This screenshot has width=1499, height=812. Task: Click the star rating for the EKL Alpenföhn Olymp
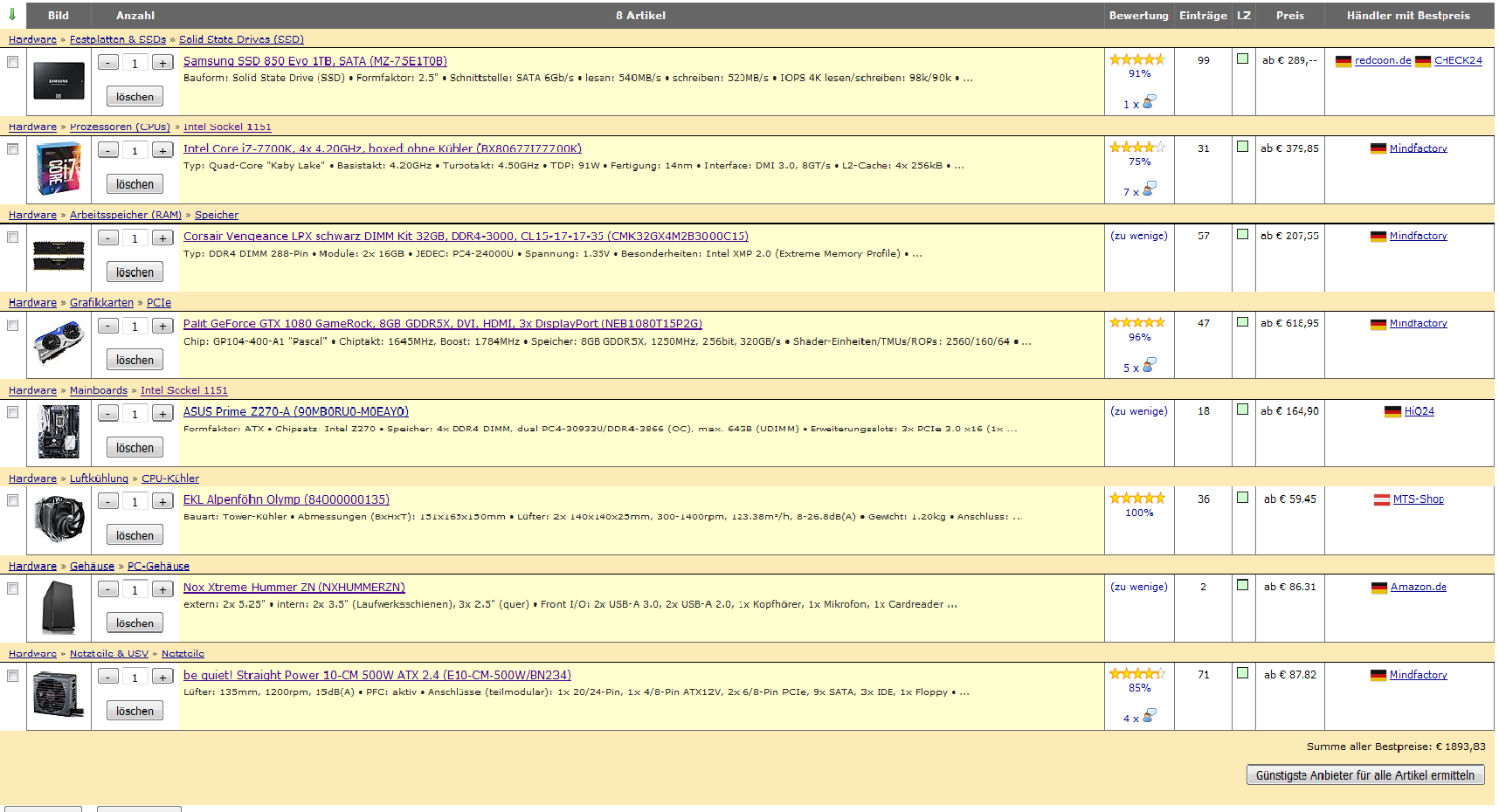pyautogui.click(x=1137, y=499)
